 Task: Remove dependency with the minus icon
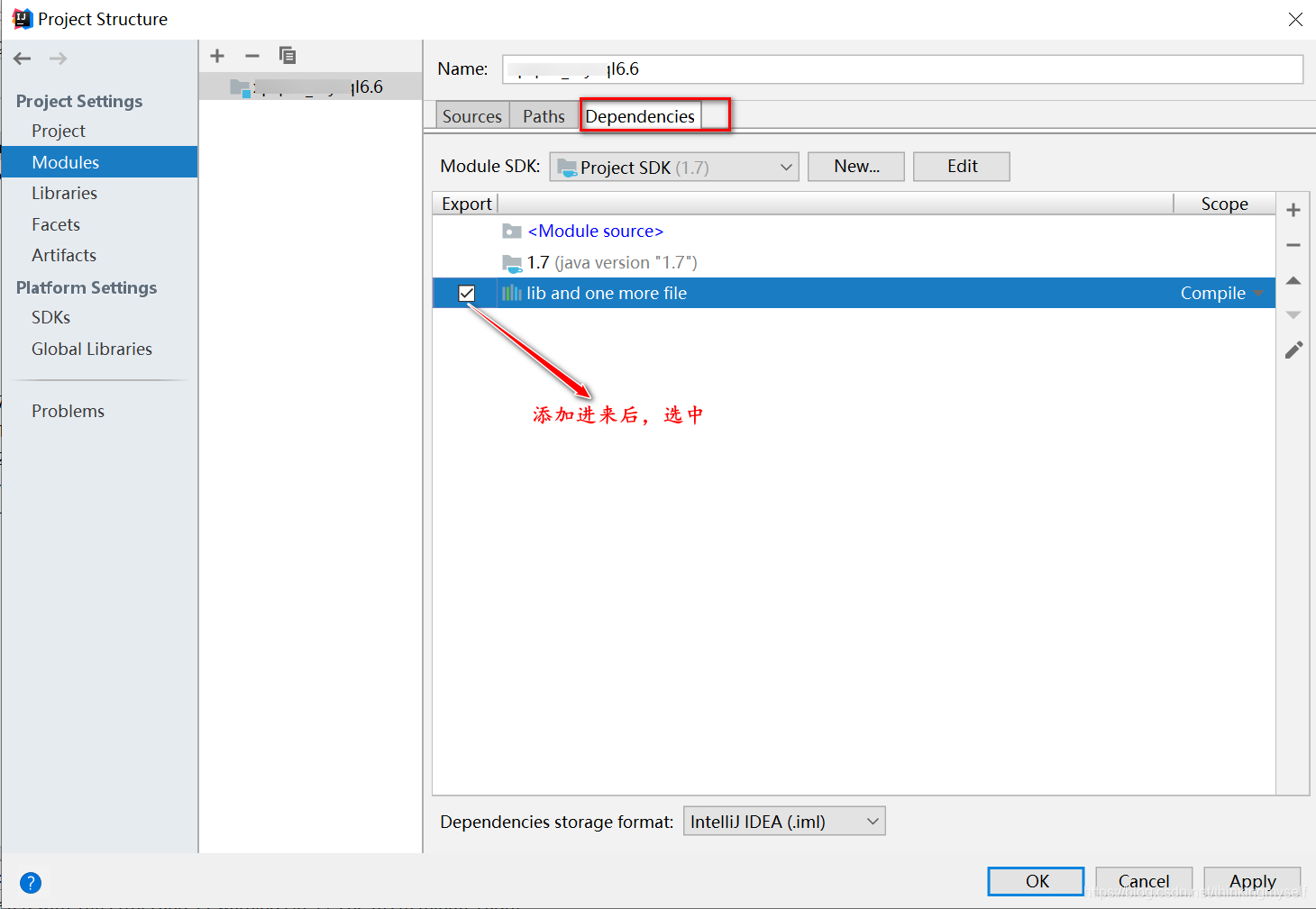[1293, 245]
